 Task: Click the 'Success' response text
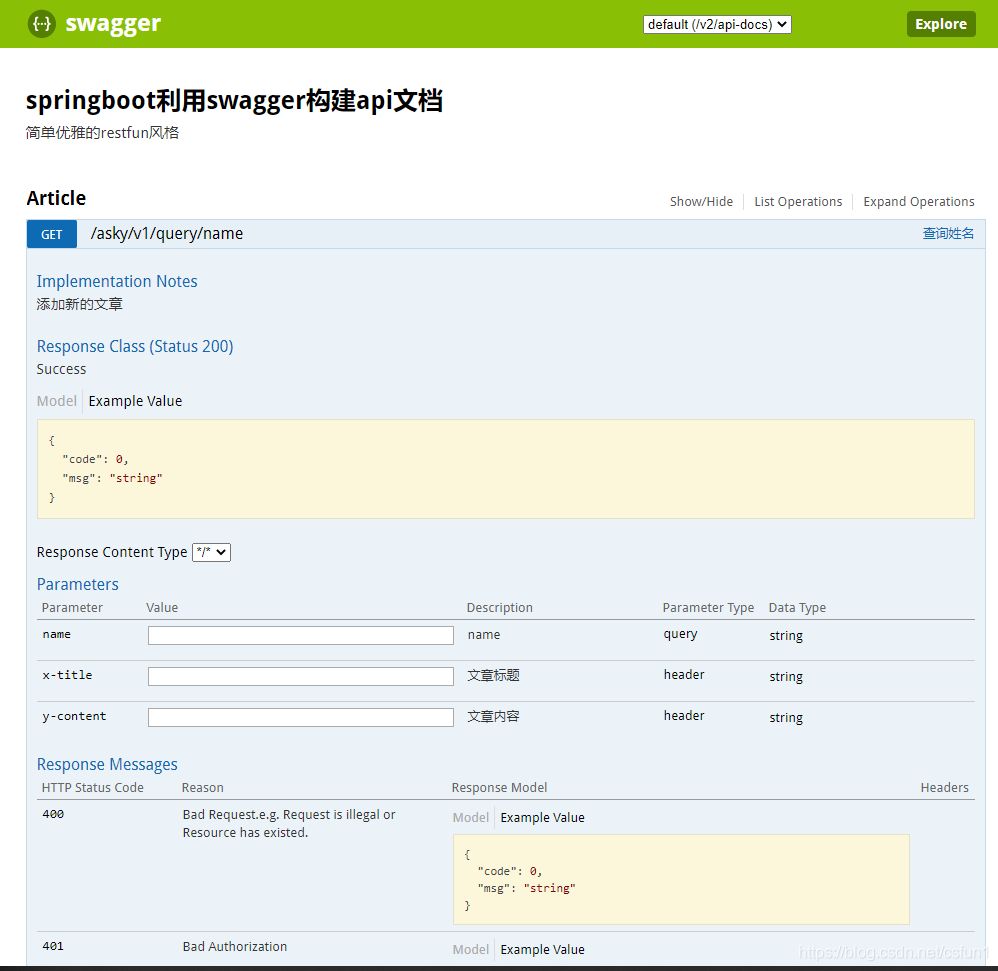[x=61, y=369]
